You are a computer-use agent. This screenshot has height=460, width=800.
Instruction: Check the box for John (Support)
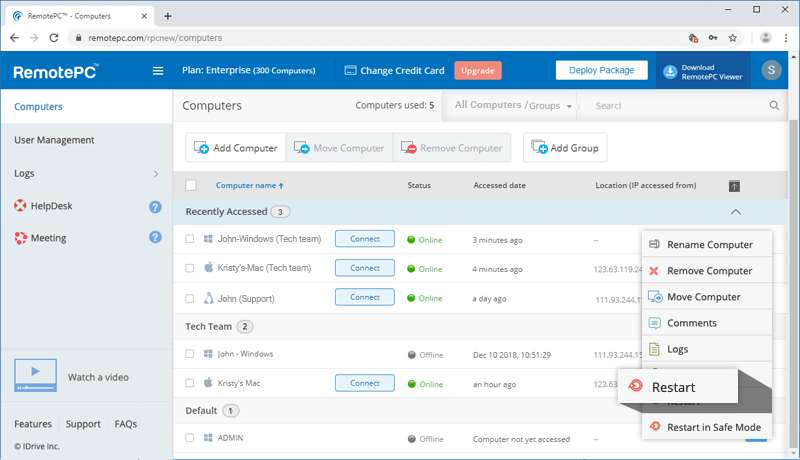coord(189,298)
